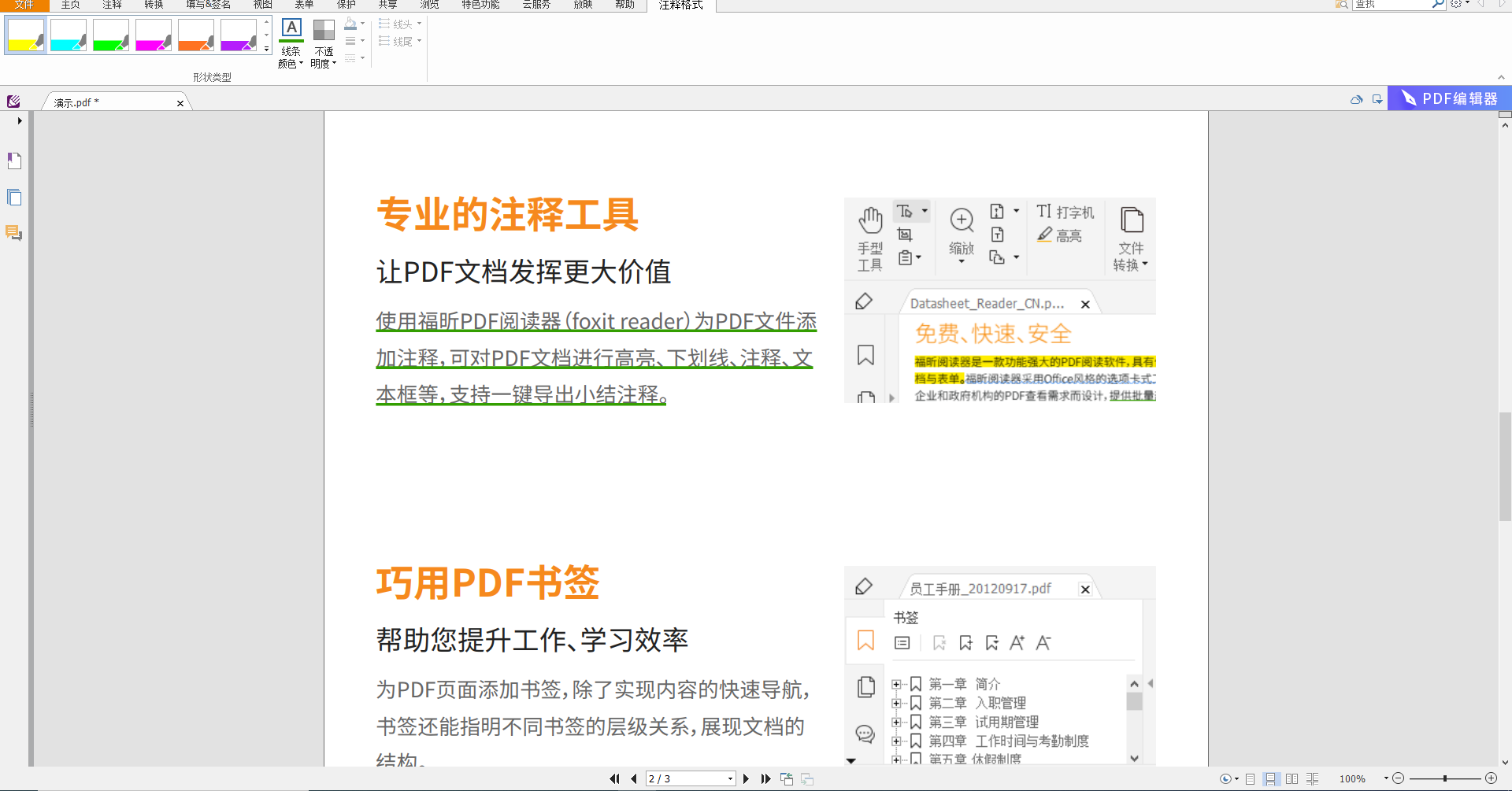Viewport: 1512px width, 791px height.
Task: Toggle the green highlighter shape style
Action: [111, 35]
